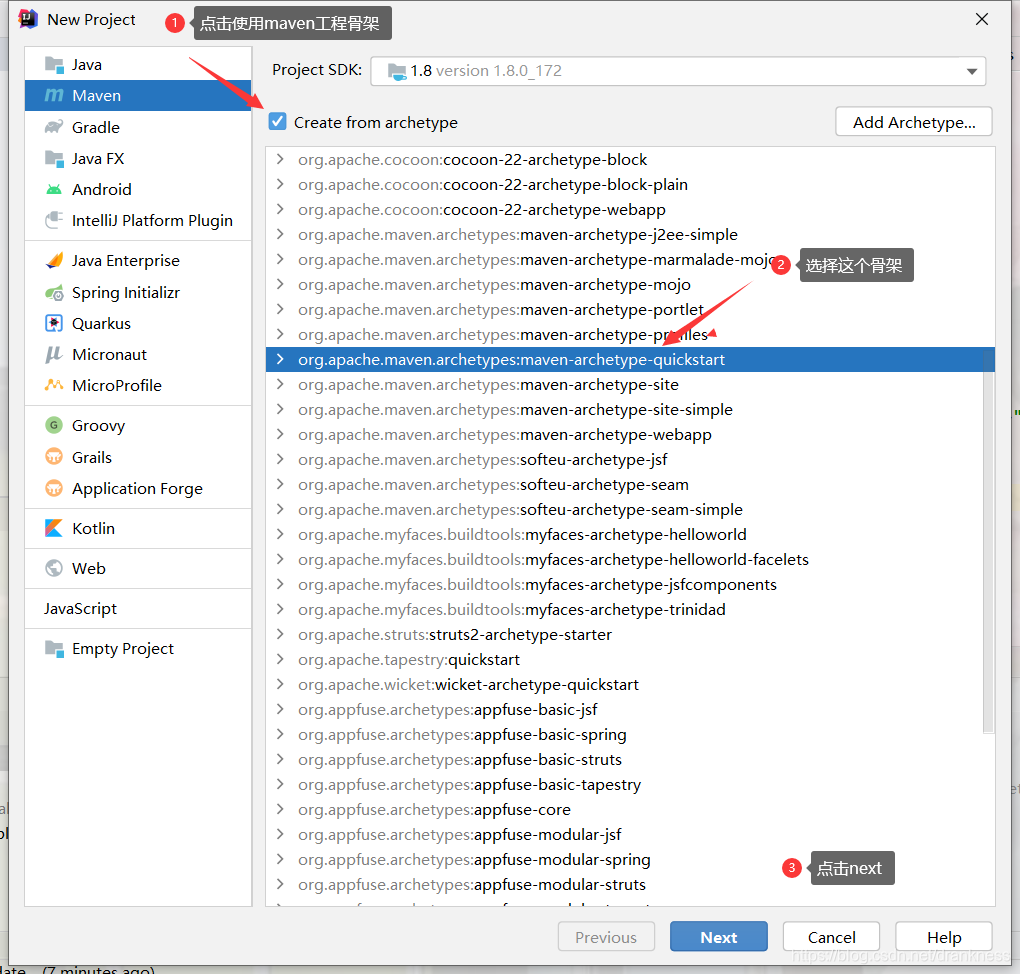
Task: Select myfaces-archetype-jsfcomponents row
Action: pyautogui.click(x=630, y=584)
